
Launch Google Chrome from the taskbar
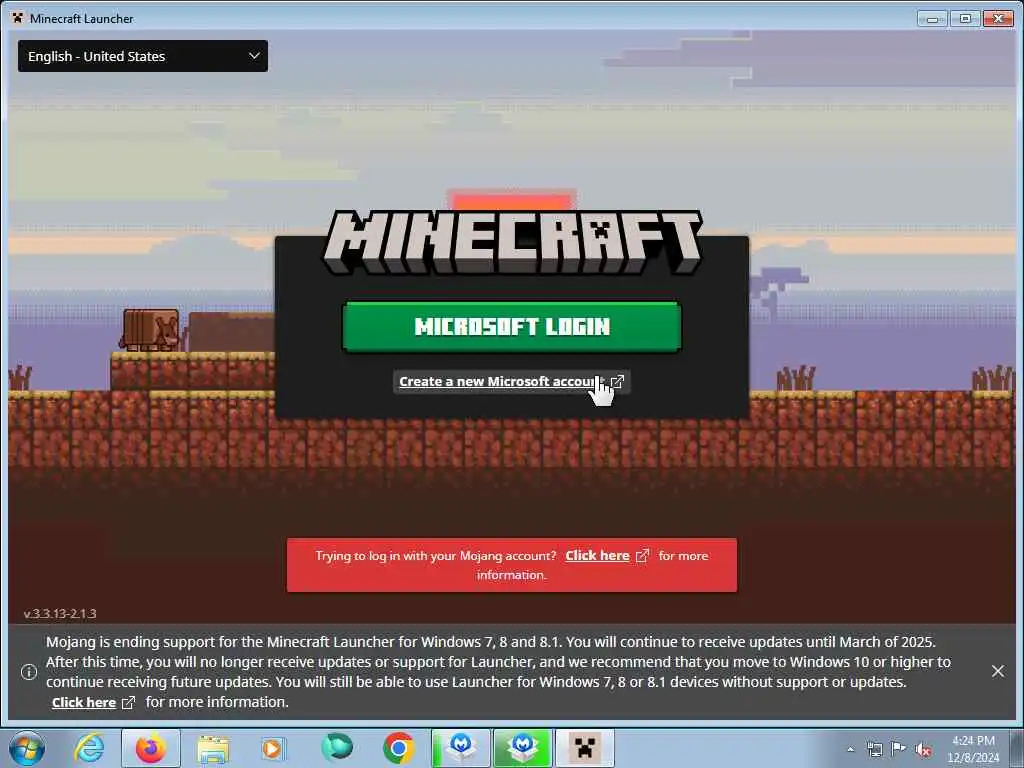pyautogui.click(x=398, y=748)
